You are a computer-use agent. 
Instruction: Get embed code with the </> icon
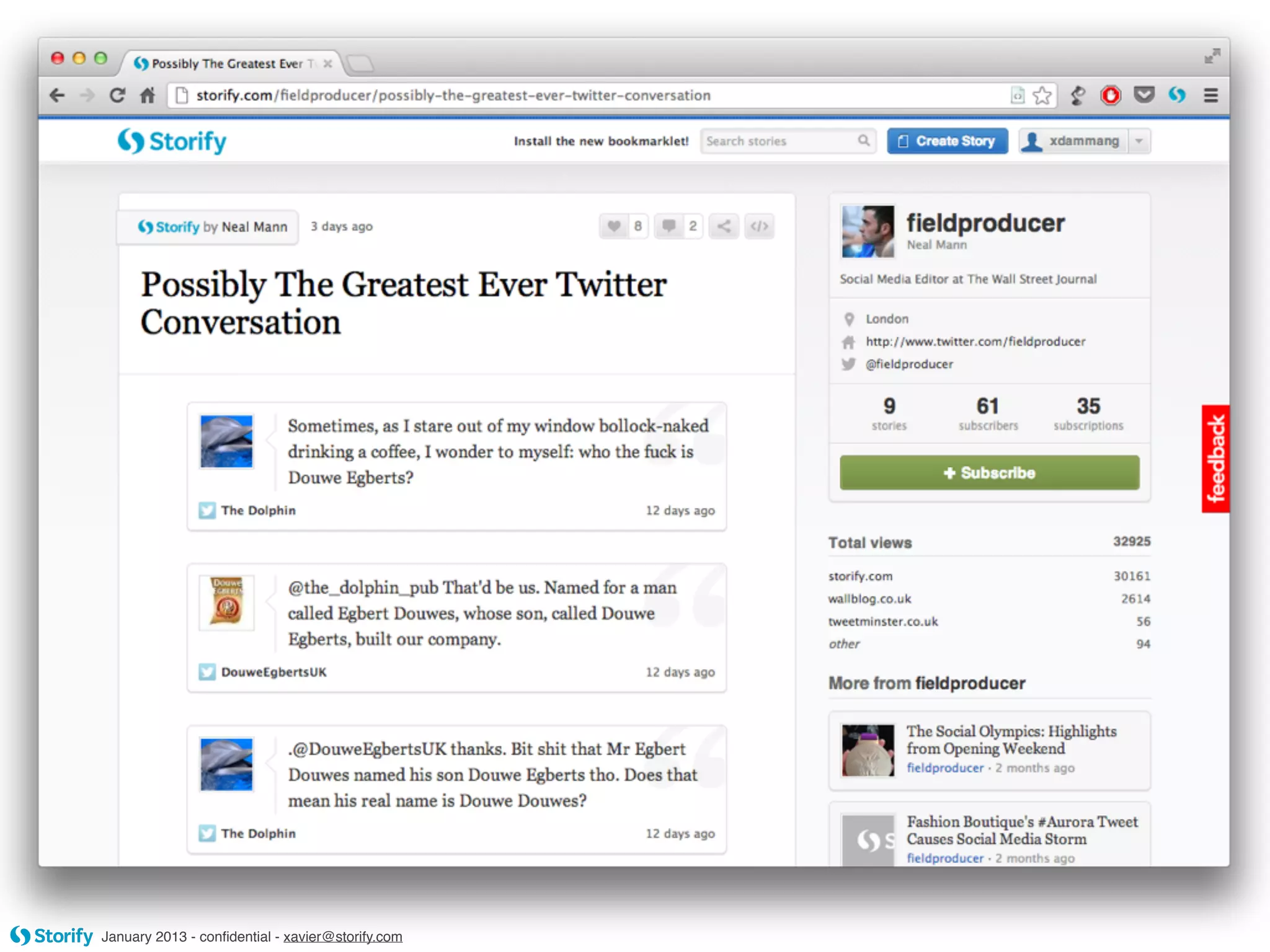760,226
